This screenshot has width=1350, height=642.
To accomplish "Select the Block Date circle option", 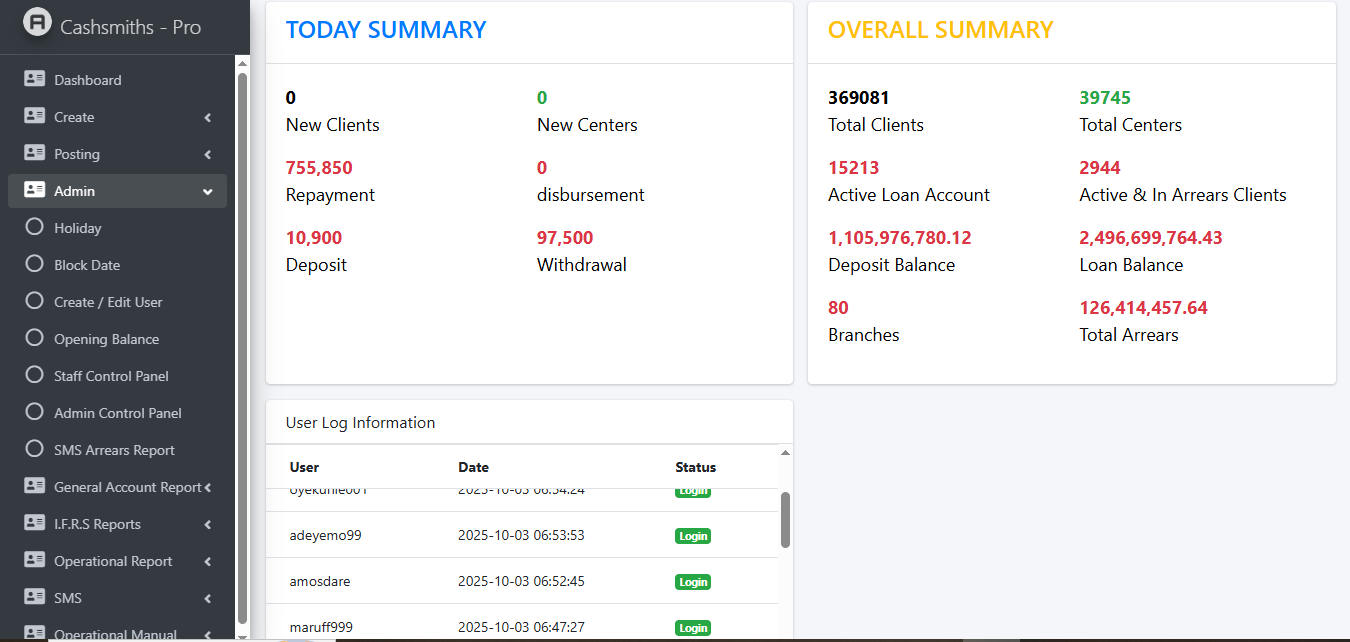I will 35,264.
